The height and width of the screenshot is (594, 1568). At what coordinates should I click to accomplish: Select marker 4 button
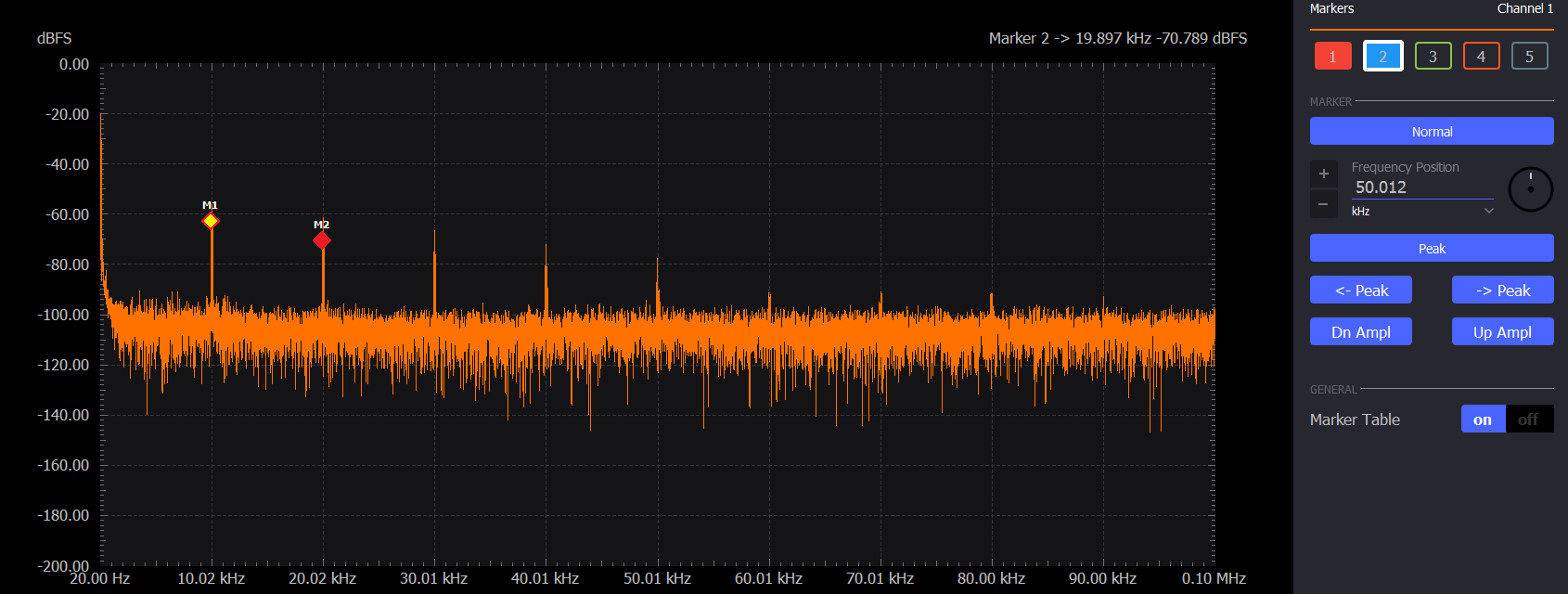[x=1481, y=57]
